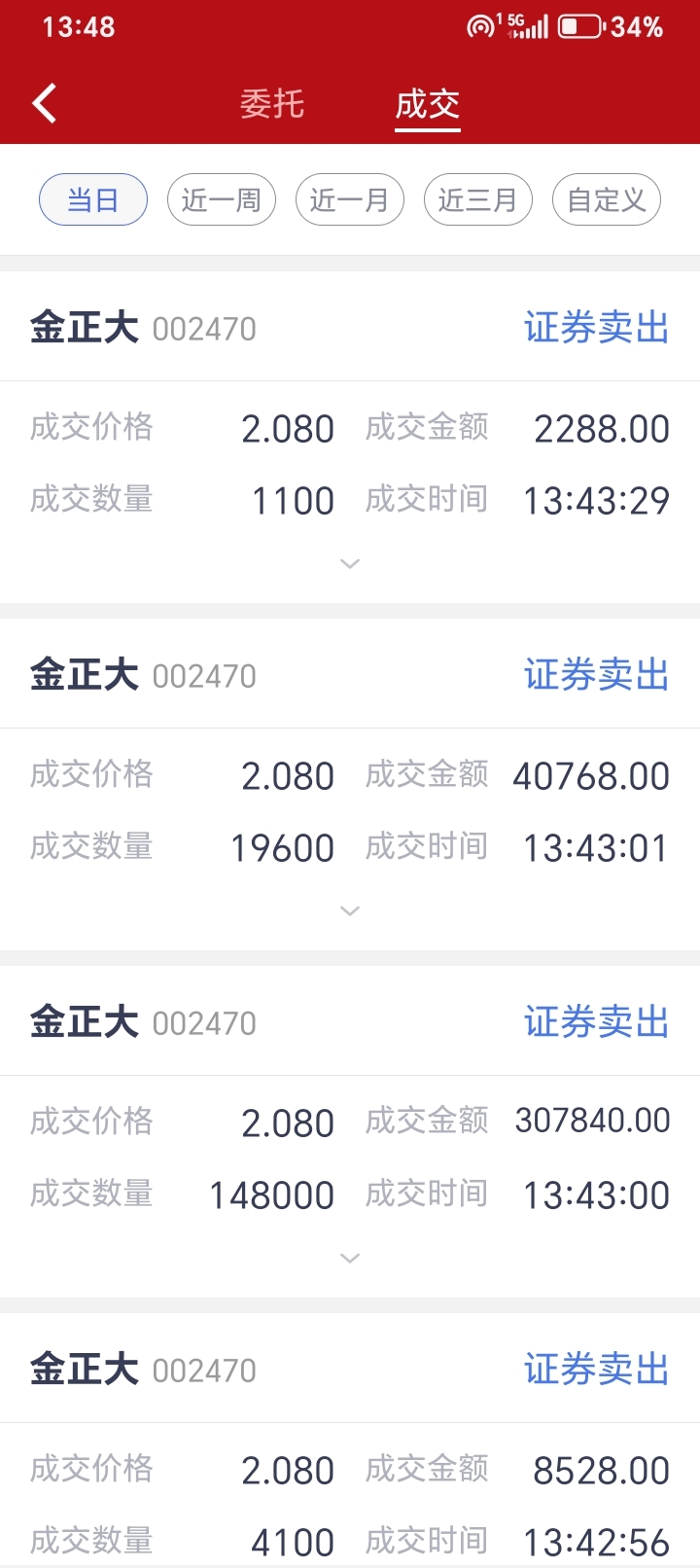
Task: Tap the hotspot status icon
Action: (480, 26)
